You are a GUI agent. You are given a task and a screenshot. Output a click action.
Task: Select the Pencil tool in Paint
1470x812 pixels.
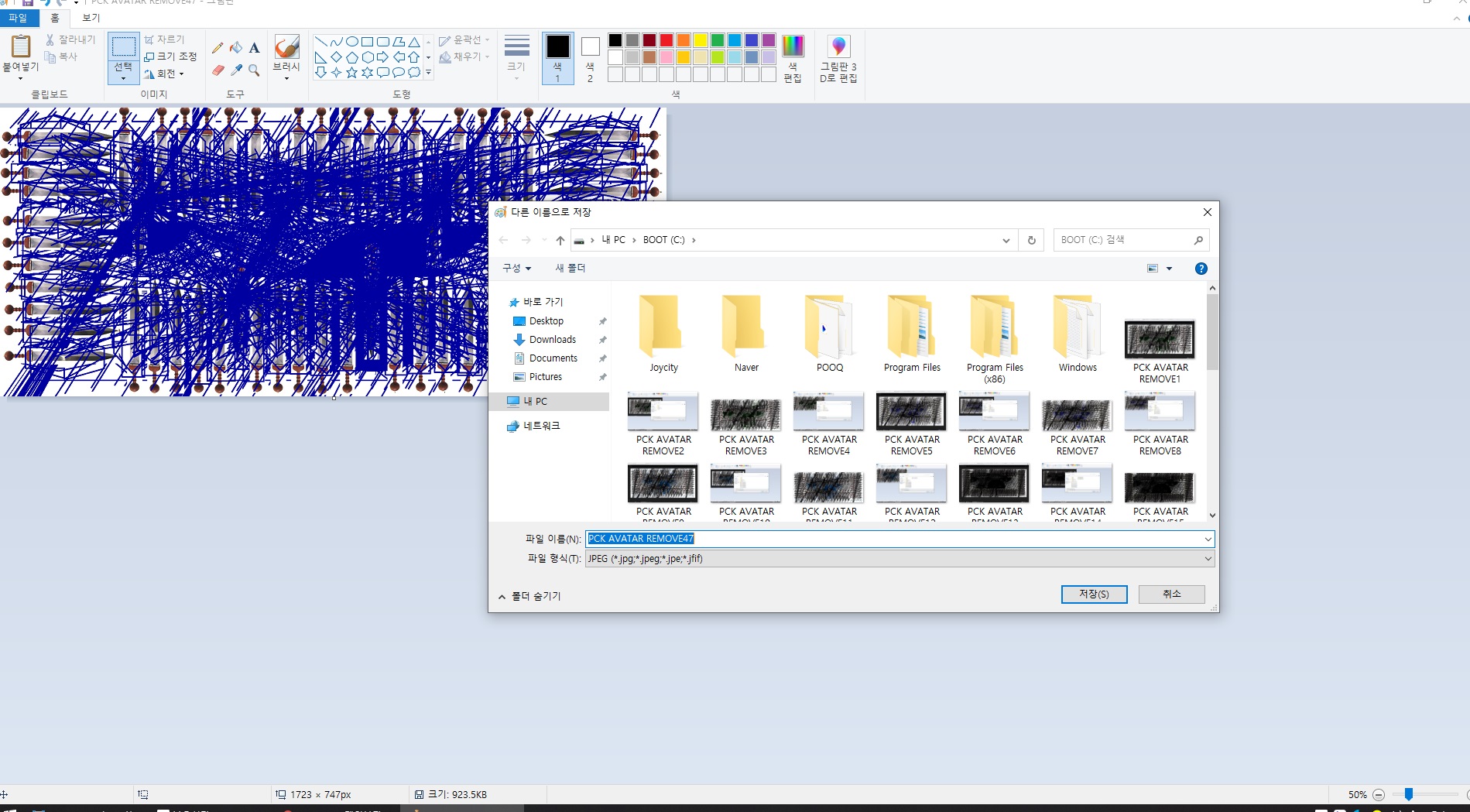click(x=218, y=48)
